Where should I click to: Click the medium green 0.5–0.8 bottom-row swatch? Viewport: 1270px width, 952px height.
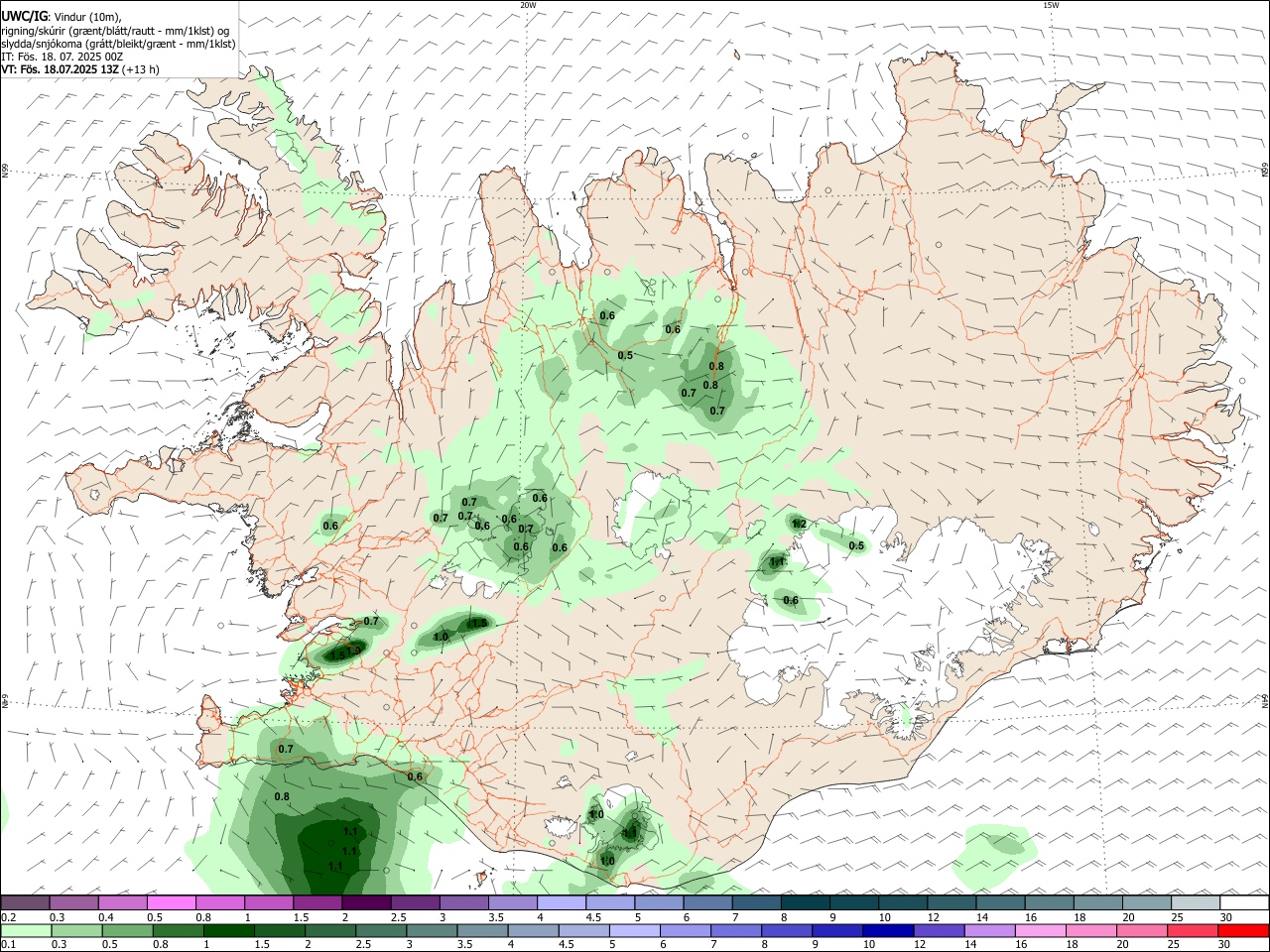point(128,930)
